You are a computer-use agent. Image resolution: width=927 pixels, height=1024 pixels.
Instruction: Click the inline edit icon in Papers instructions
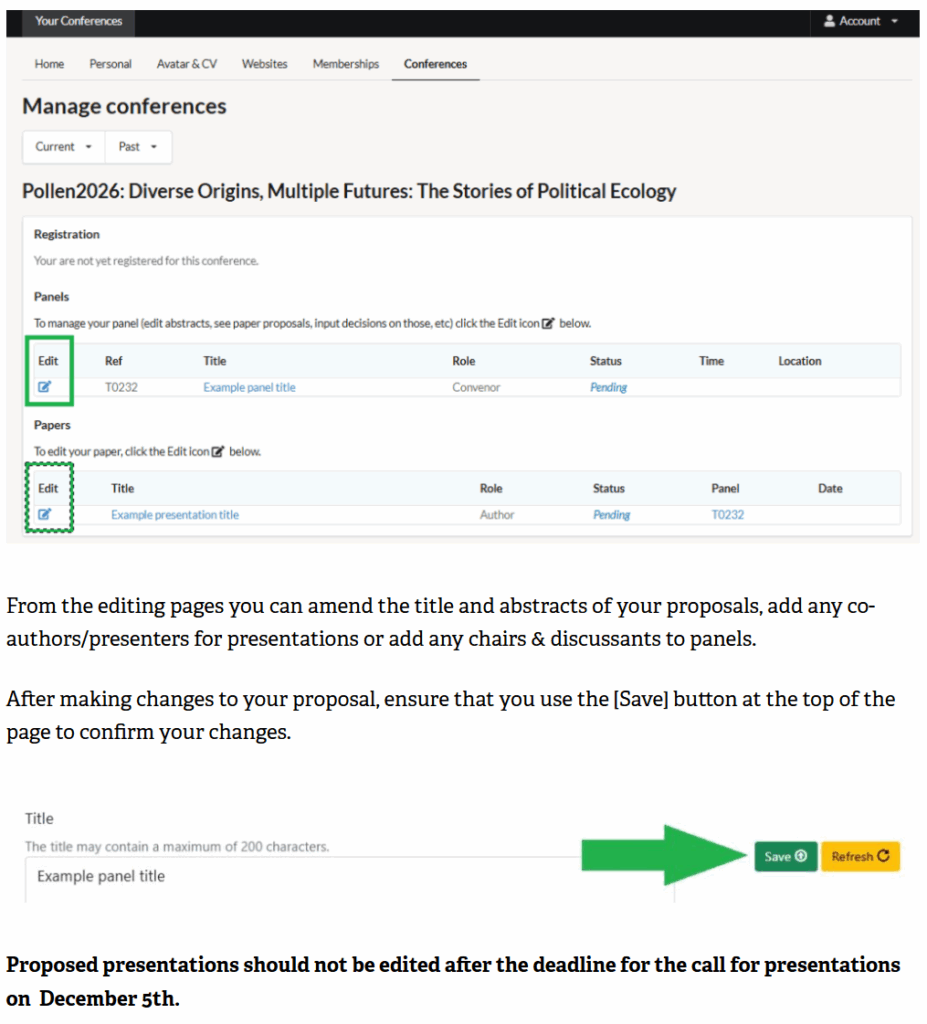point(217,452)
